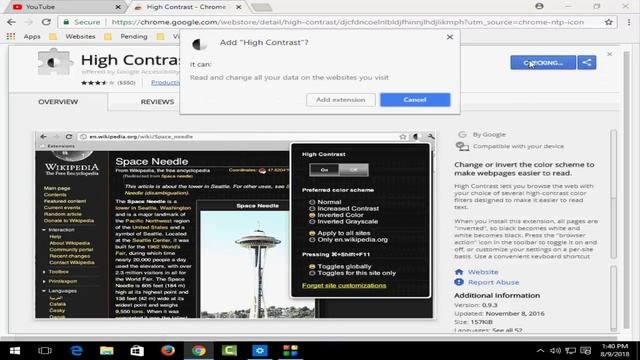Close the web store detail overlay
This screenshot has width=640, height=360.
[609, 54]
